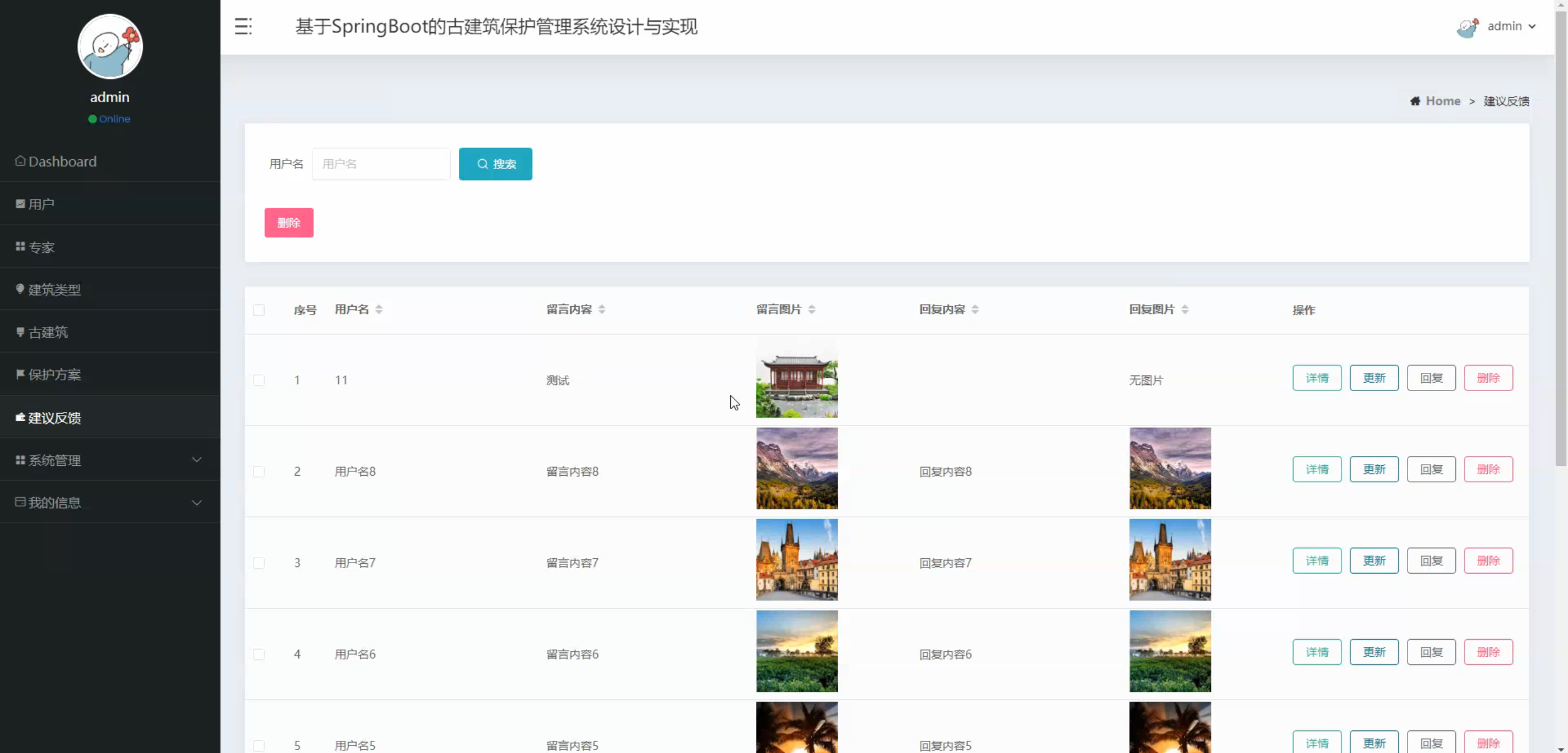Check the select-all checkbox in table header
This screenshot has width=1568, height=753.
[259, 310]
